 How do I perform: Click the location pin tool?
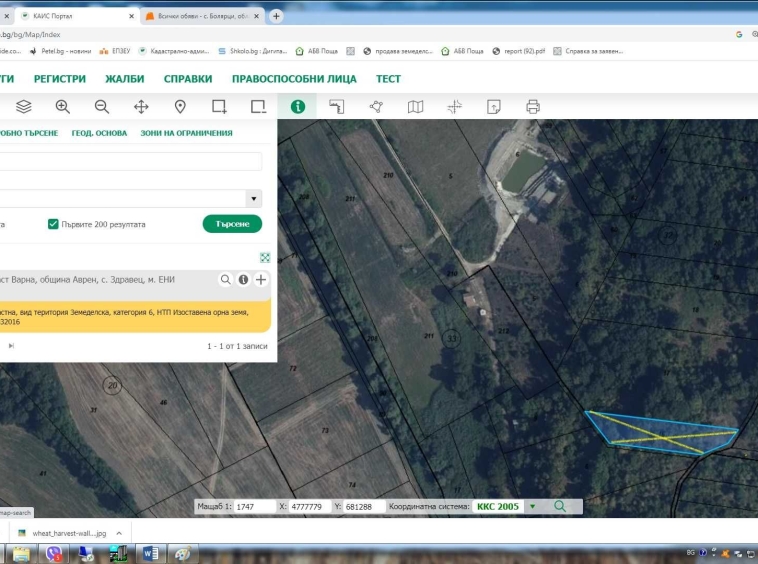click(x=180, y=106)
